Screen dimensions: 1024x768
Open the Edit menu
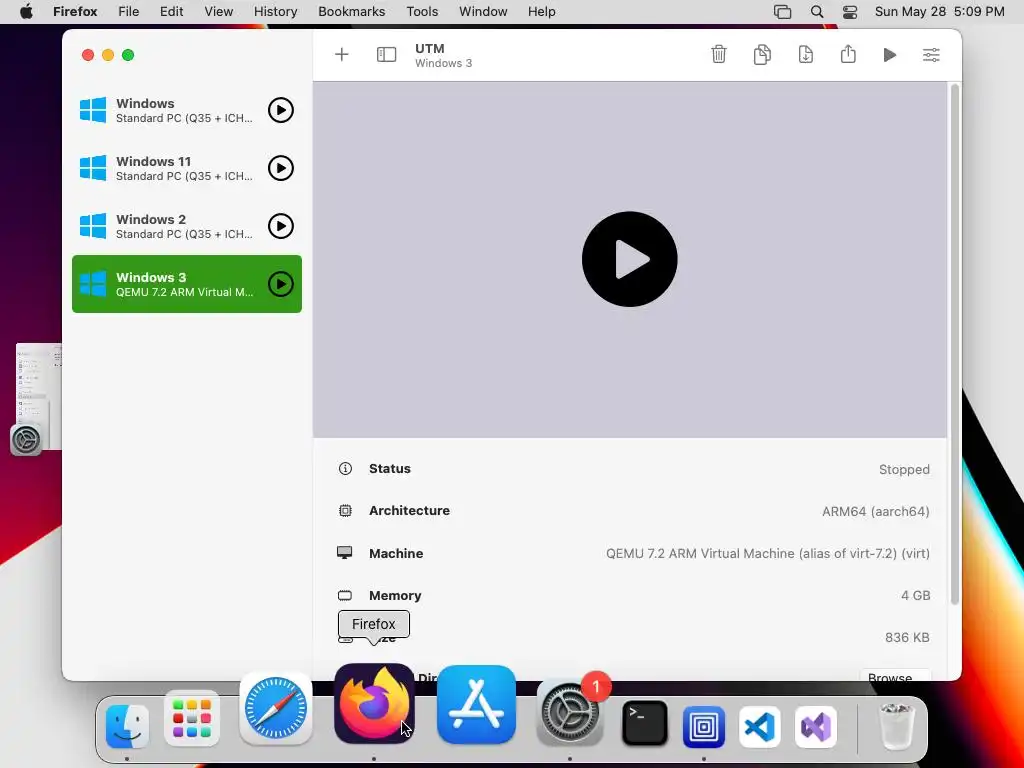[x=171, y=12]
